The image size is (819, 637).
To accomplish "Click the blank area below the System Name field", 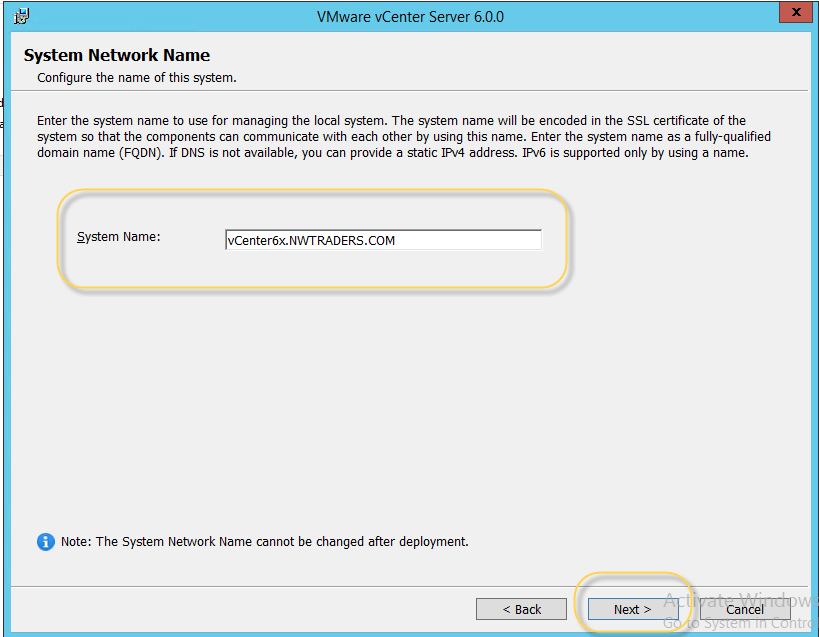I will (x=400, y=400).
